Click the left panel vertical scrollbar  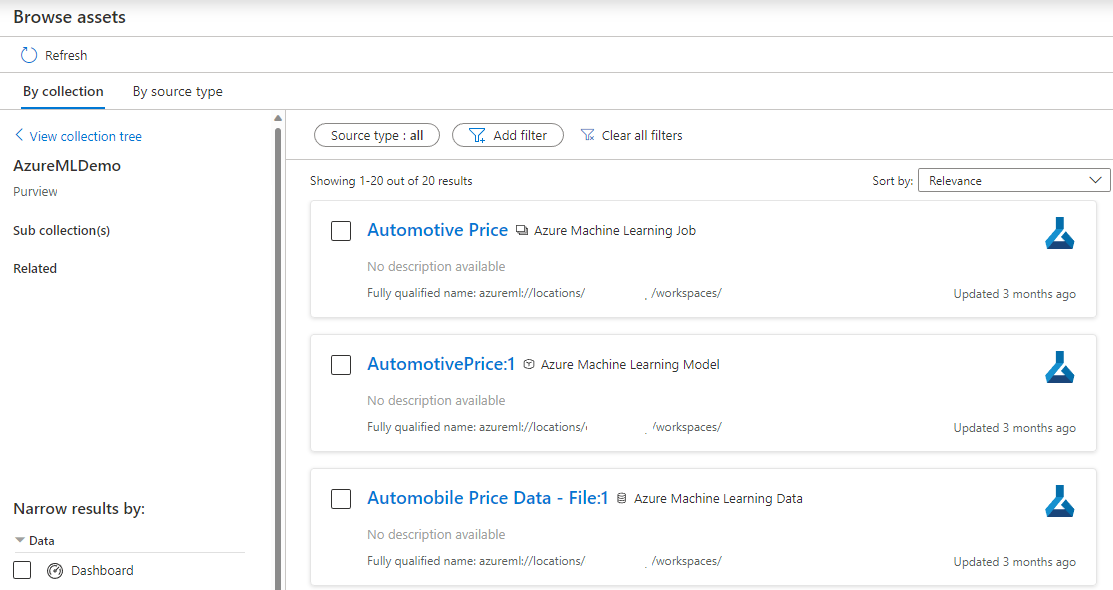coord(278,355)
